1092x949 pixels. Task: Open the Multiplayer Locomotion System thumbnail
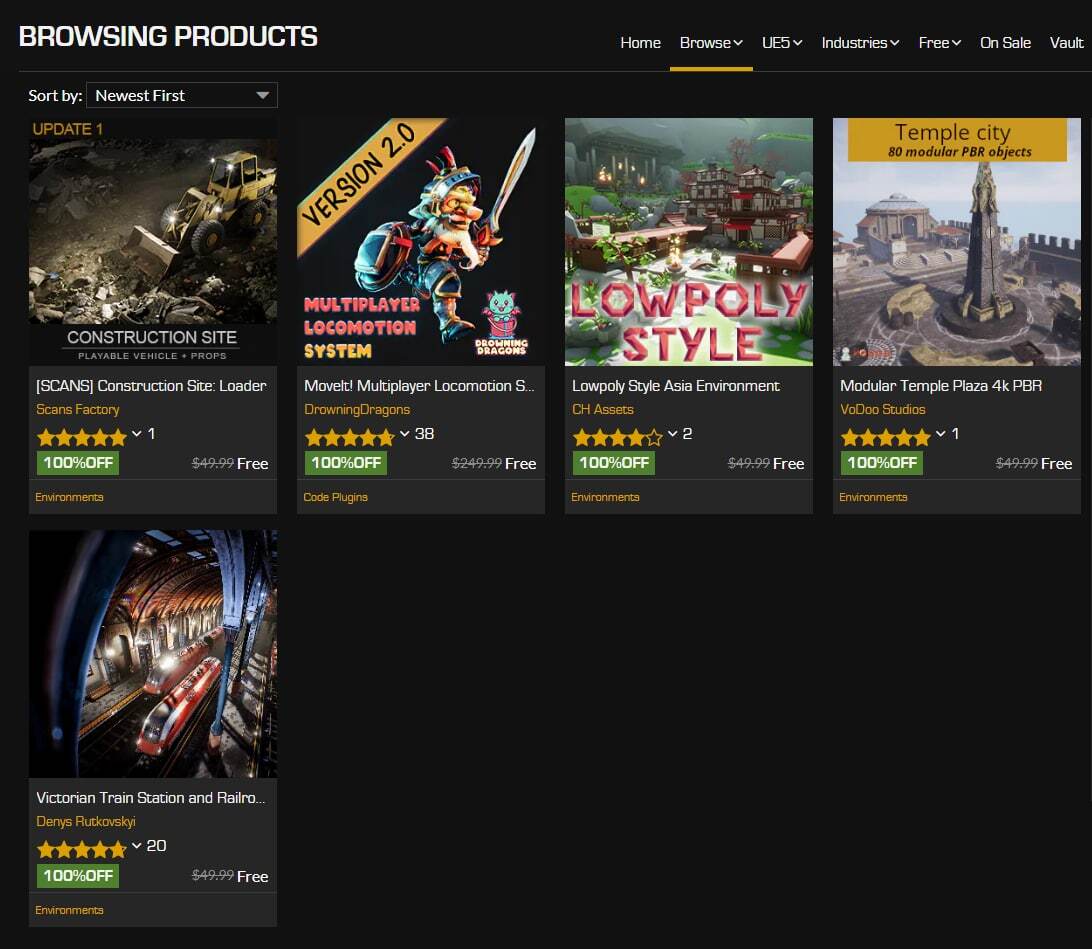421,241
